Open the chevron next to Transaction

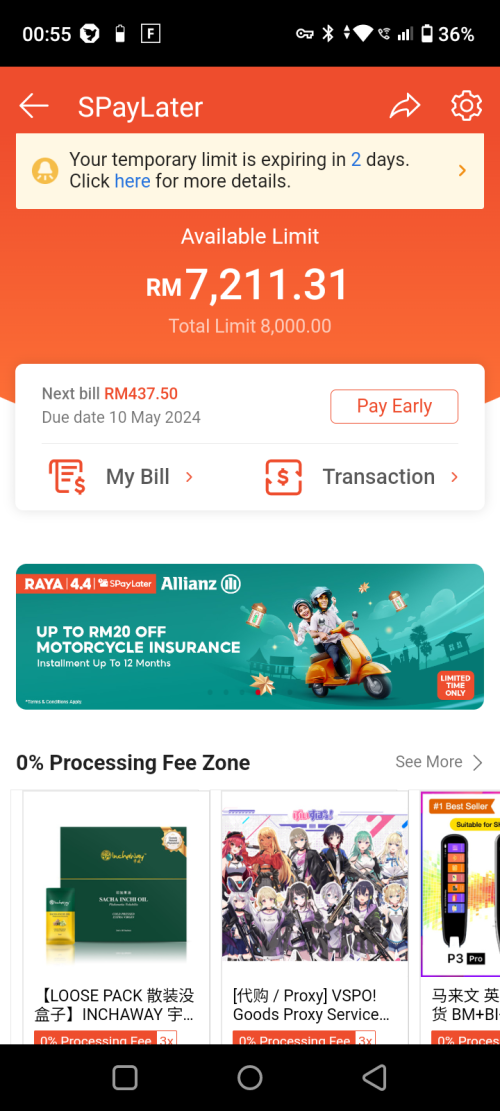(455, 477)
